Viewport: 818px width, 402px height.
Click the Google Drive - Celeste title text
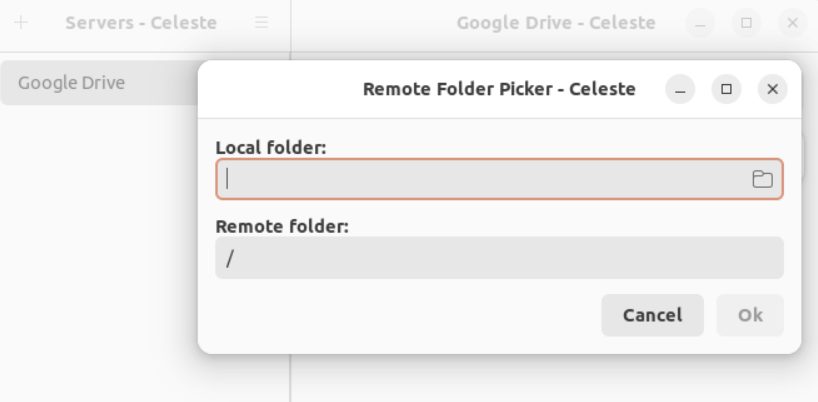[x=556, y=22]
